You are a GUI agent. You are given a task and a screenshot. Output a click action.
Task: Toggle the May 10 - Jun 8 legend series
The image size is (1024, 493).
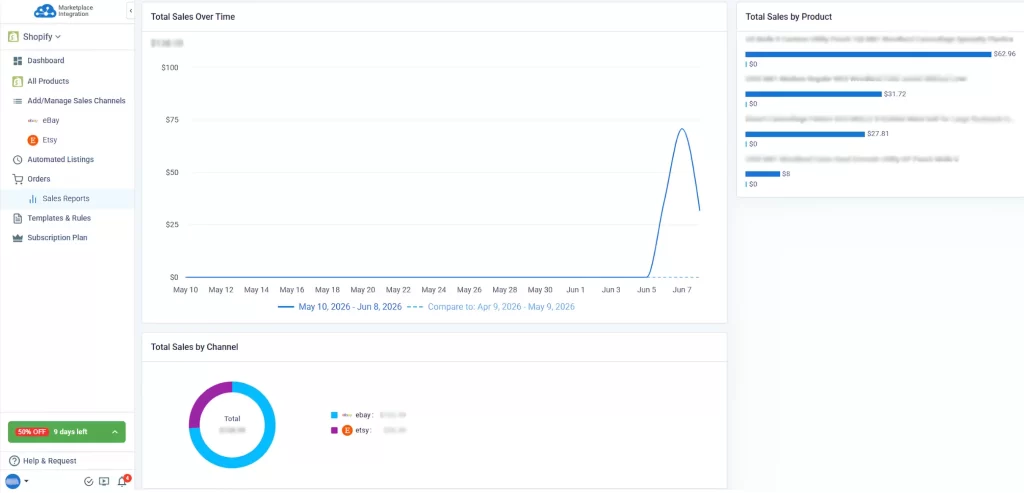[x=340, y=306]
